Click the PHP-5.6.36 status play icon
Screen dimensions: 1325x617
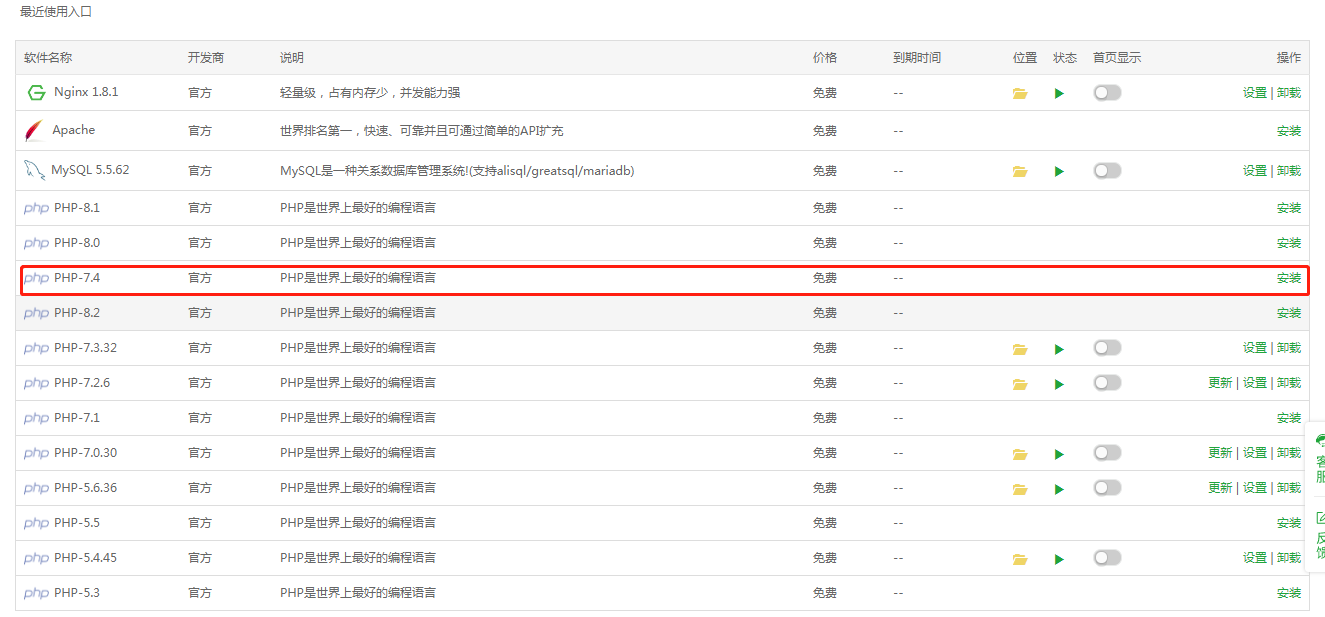(1059, 489)
